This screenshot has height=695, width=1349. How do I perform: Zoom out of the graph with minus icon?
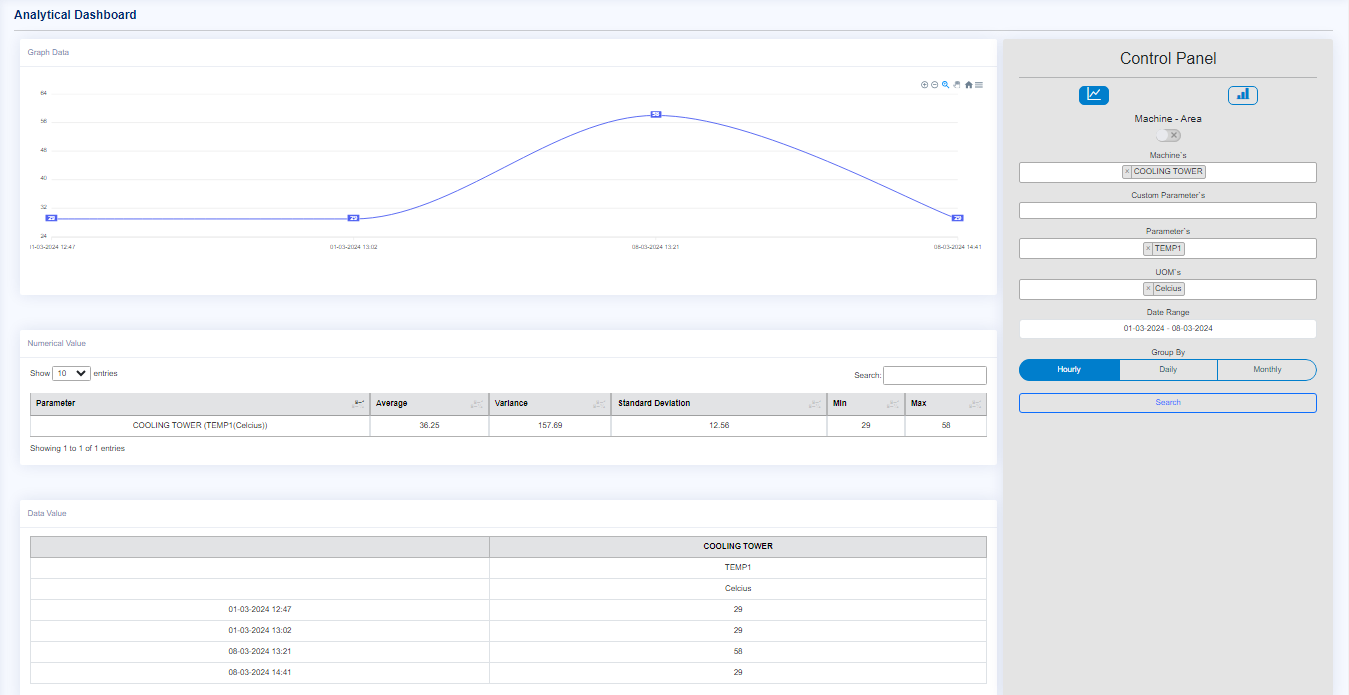(935, 85)
